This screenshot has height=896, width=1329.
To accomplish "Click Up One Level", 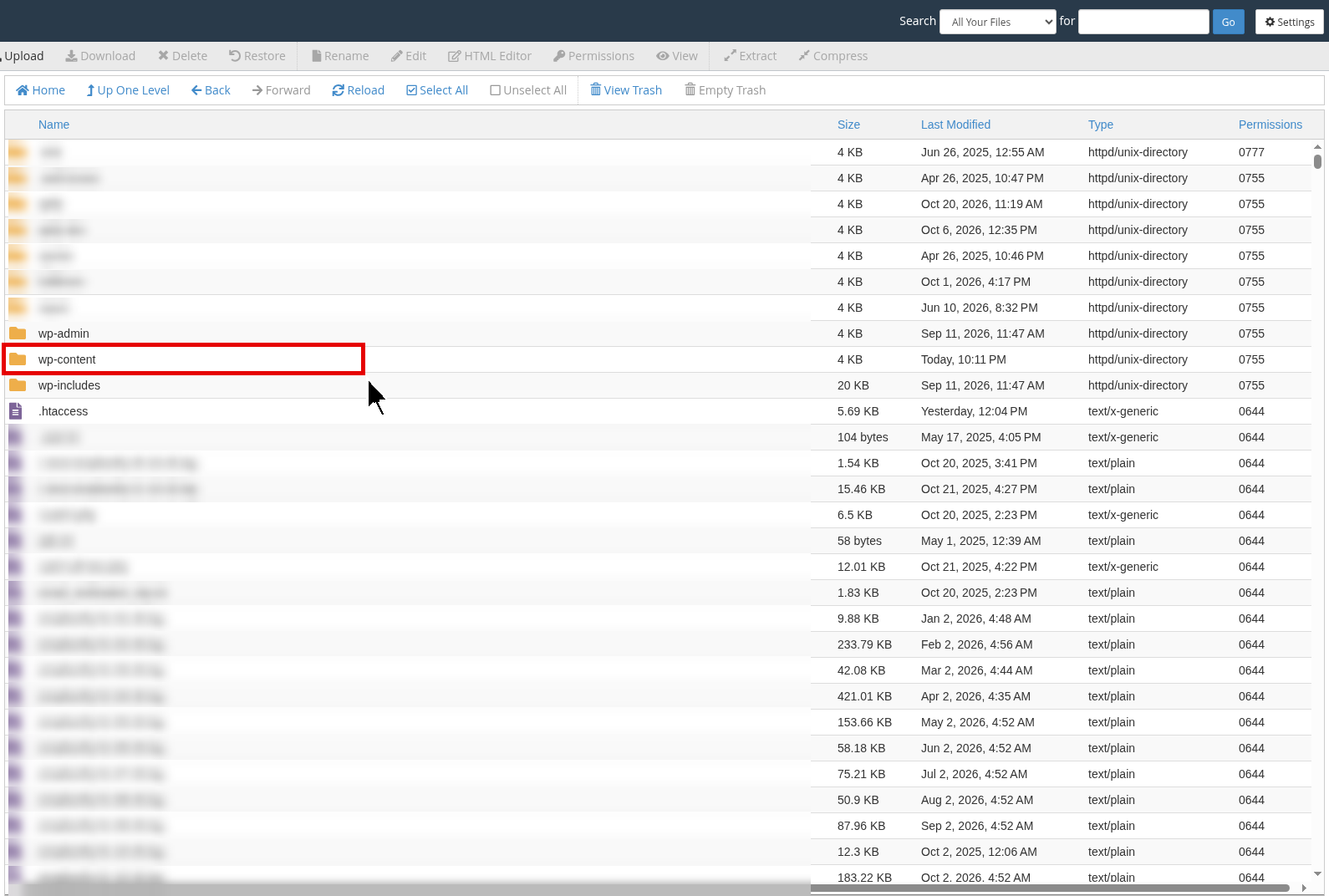I will (x=128, y=90).
